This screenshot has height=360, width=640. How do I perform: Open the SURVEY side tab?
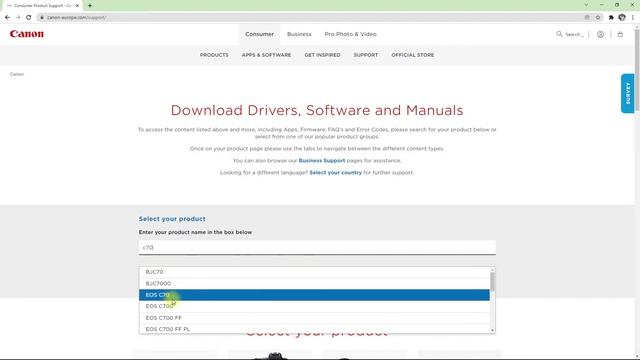point(628,93)
